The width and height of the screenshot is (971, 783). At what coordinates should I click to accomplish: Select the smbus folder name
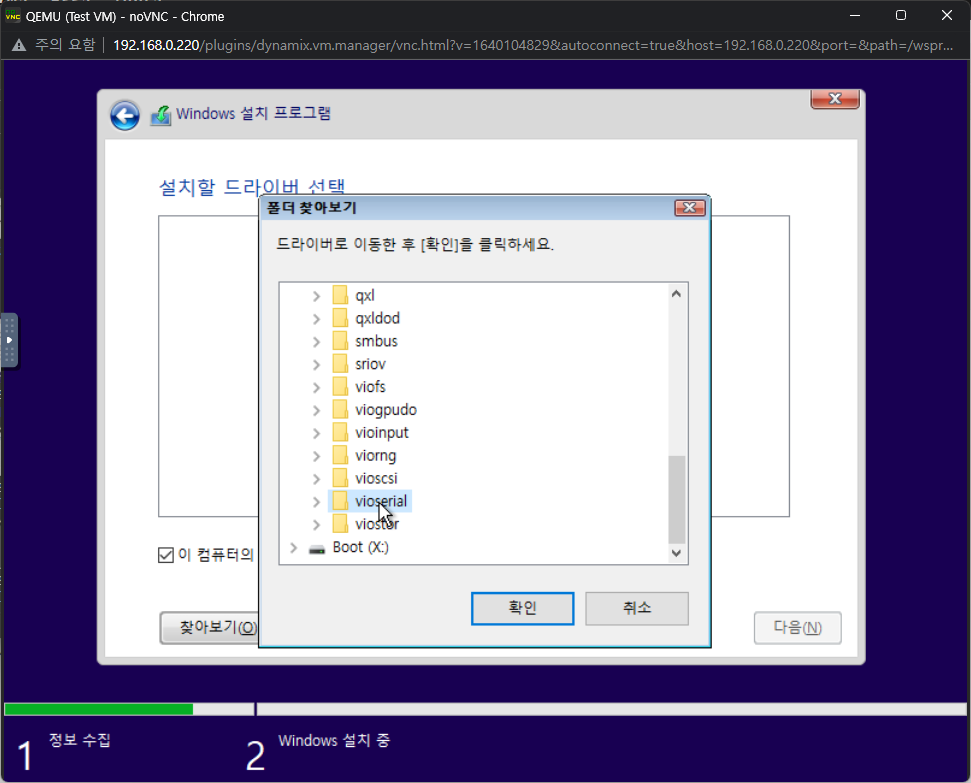point(376,341)
